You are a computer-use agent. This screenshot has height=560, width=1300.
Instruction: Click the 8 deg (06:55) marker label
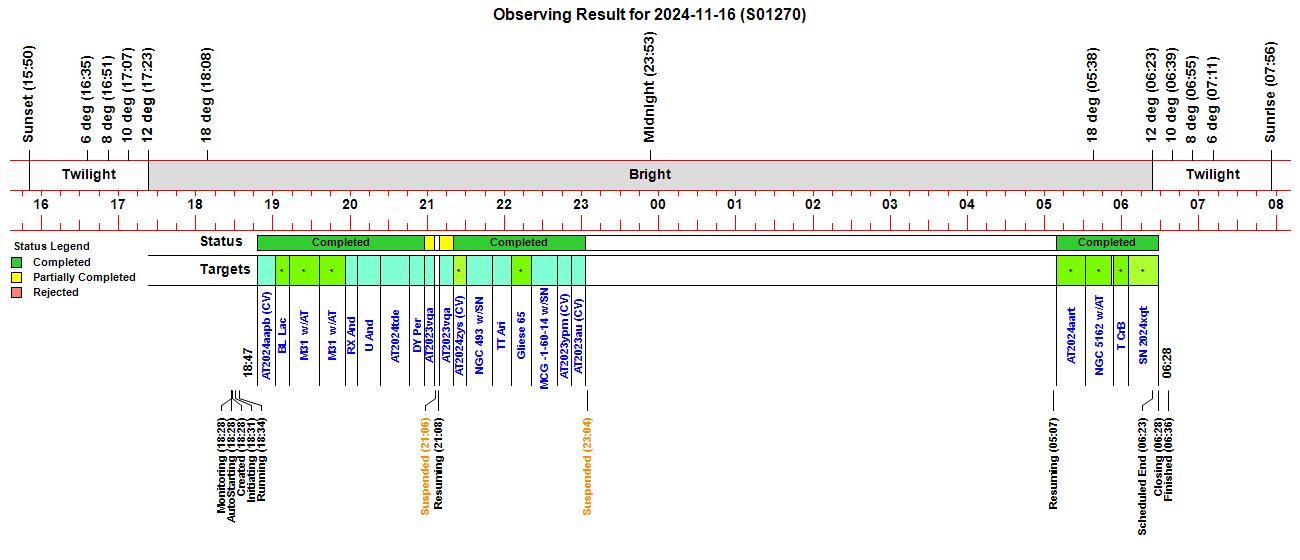[1192, 100]
